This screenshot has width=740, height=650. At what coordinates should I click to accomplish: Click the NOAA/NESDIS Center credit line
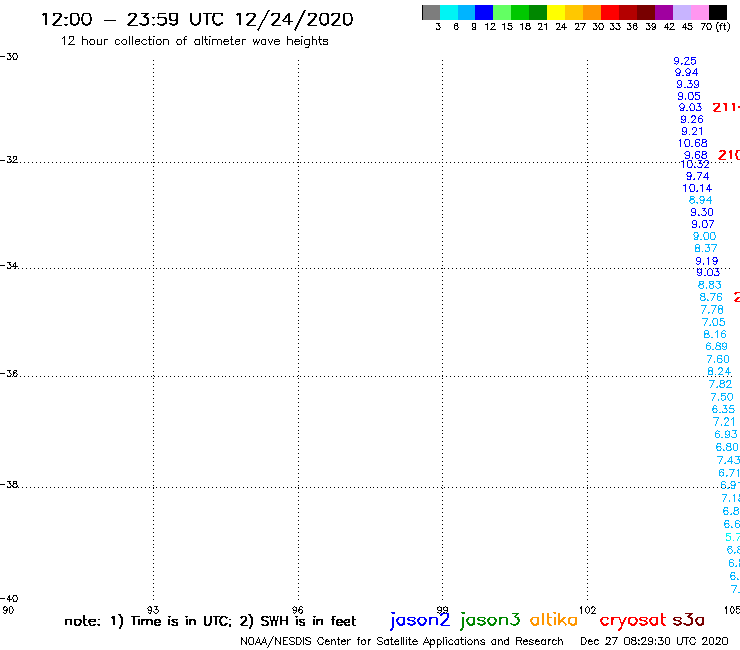[402, 641]
